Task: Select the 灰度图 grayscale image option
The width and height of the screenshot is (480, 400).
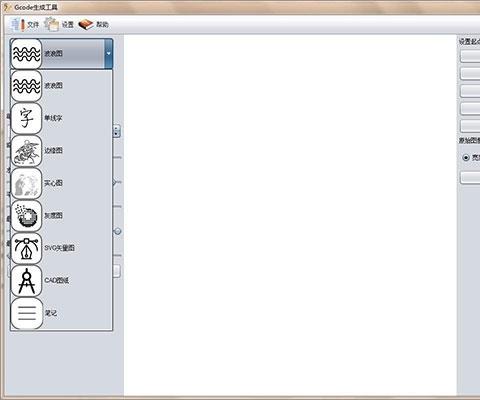Action: tap(62, 216)
